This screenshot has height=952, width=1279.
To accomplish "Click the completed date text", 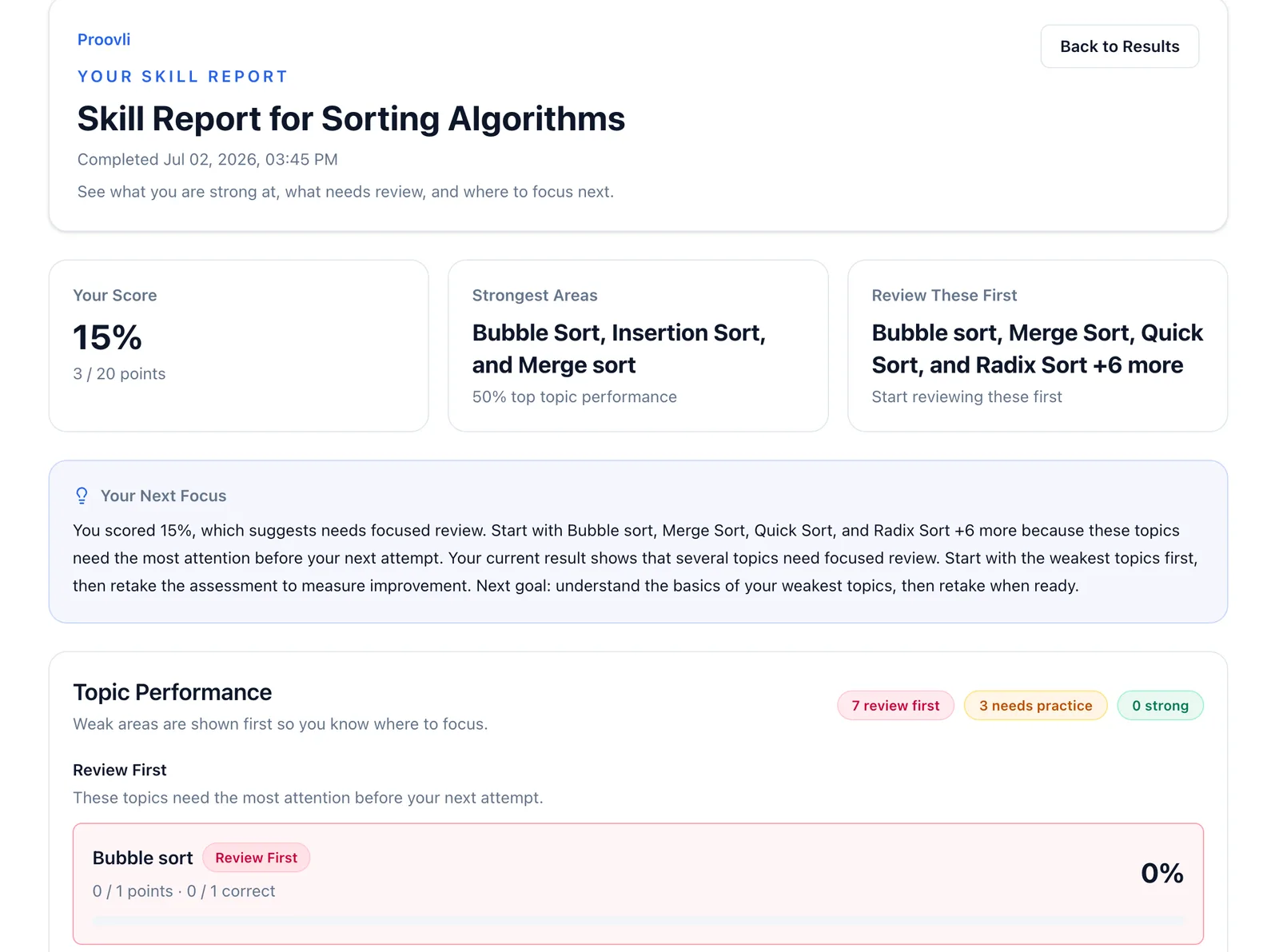I will (x=208, y=160).
